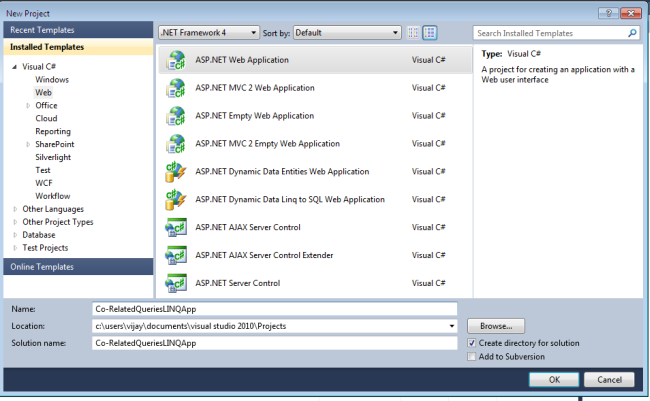650x401 pixels.
Task: Open the Recent Templates section
Action: (x=78, y=30)
